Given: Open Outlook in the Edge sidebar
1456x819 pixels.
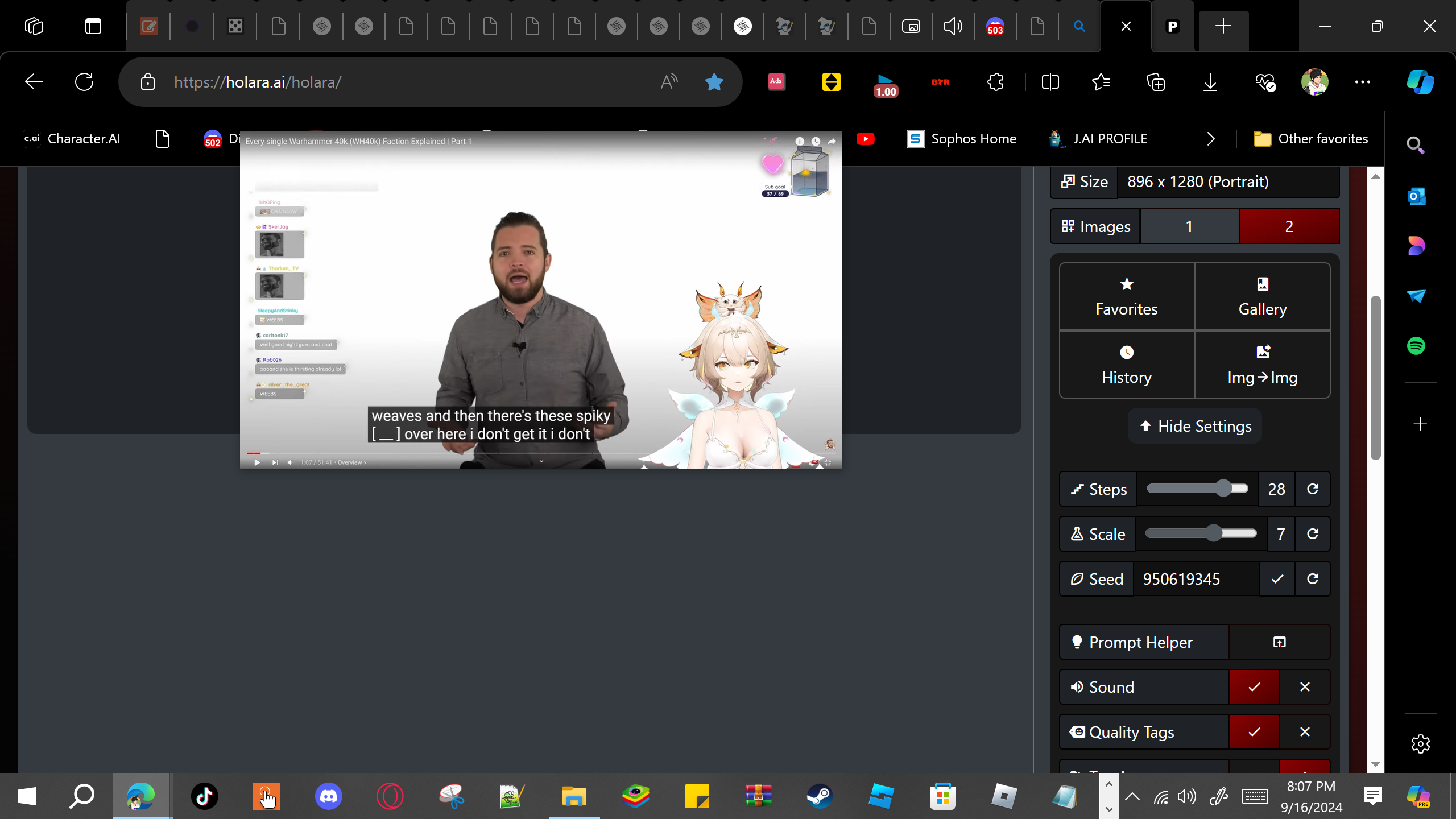Looking at the screenshot, I should [x=1416, y=197].
